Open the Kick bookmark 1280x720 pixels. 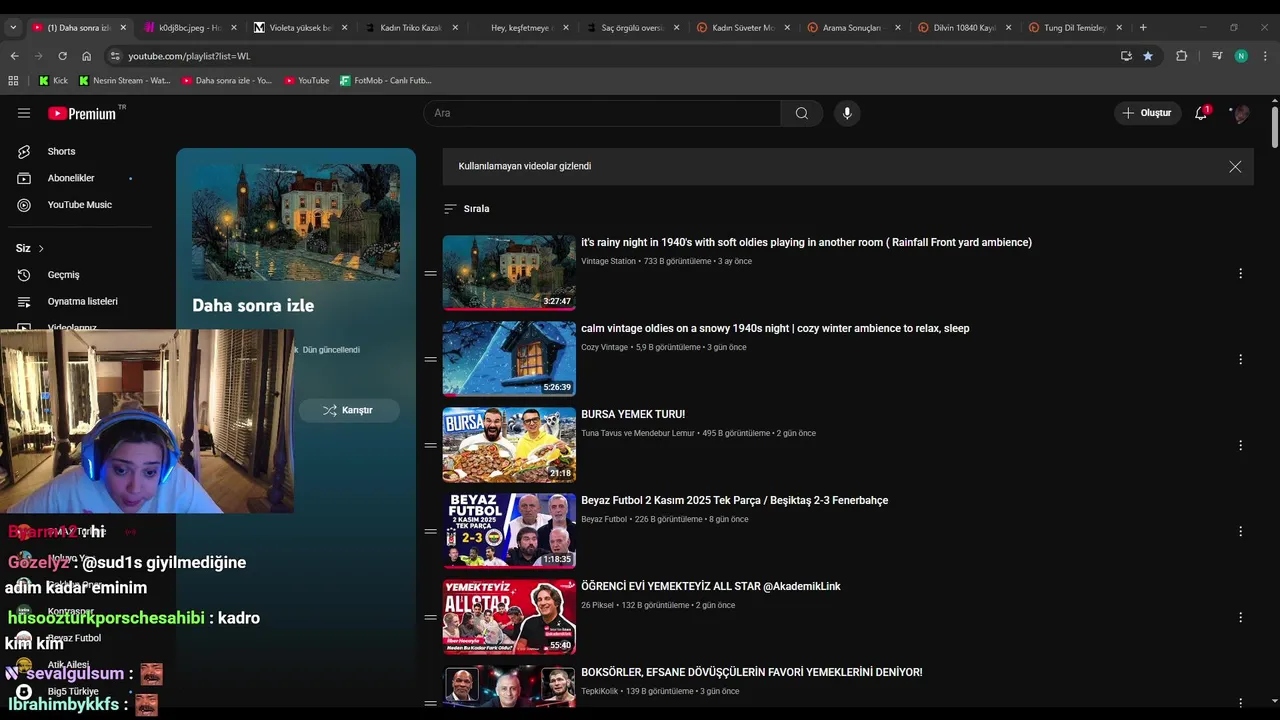click(53, 80)
